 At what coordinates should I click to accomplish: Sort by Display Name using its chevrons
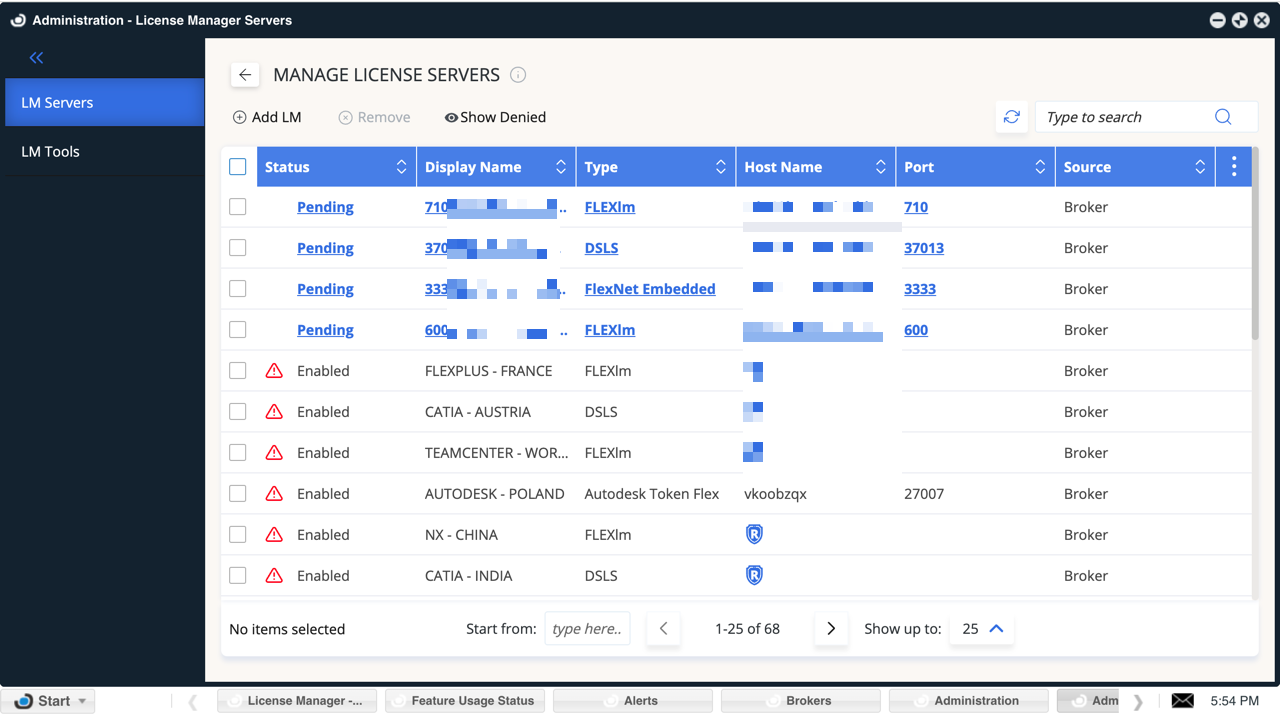560,166
